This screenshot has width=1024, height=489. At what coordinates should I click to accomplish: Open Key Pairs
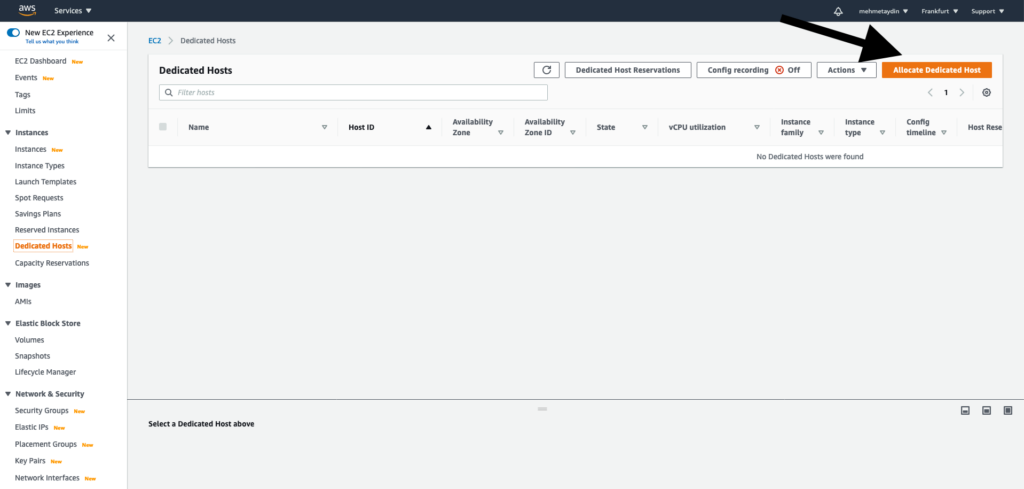[x=29, y=461]
